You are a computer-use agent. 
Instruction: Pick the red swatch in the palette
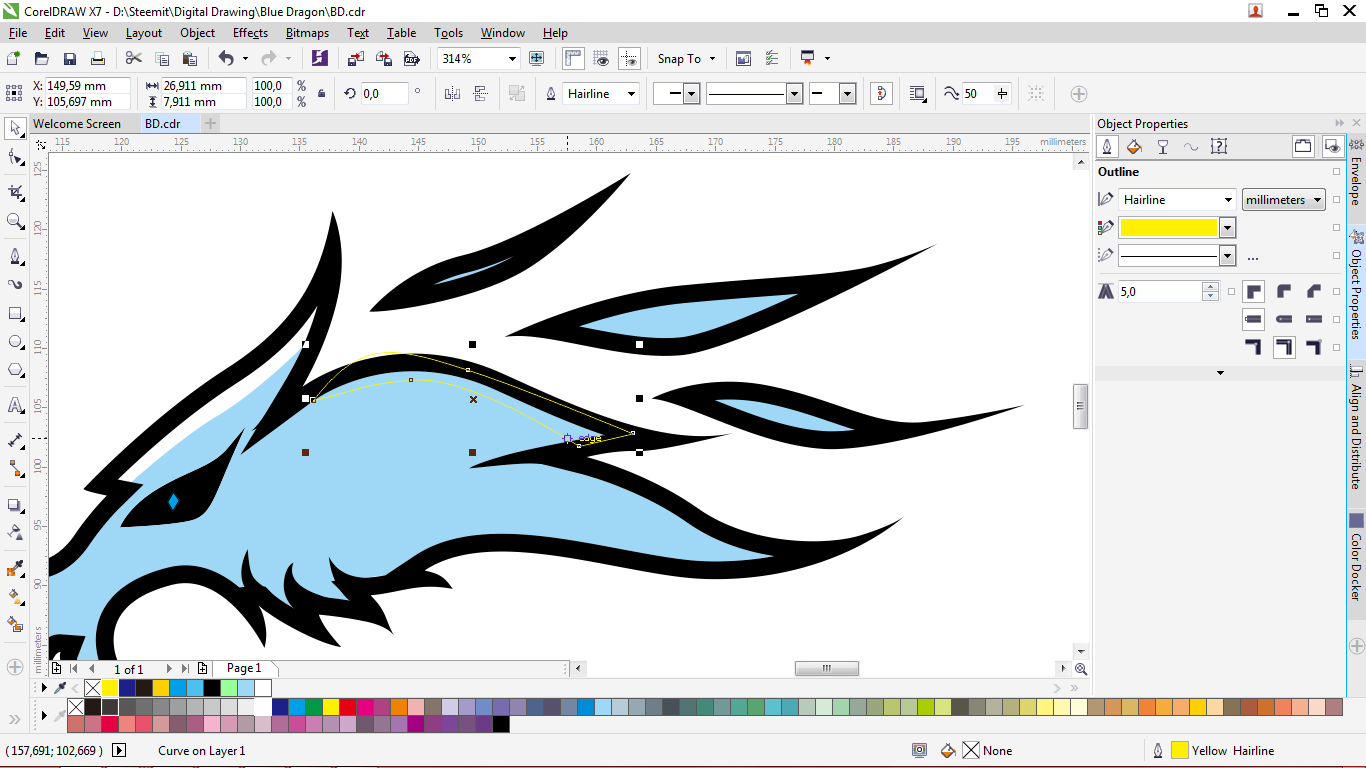tap(348, 707)
